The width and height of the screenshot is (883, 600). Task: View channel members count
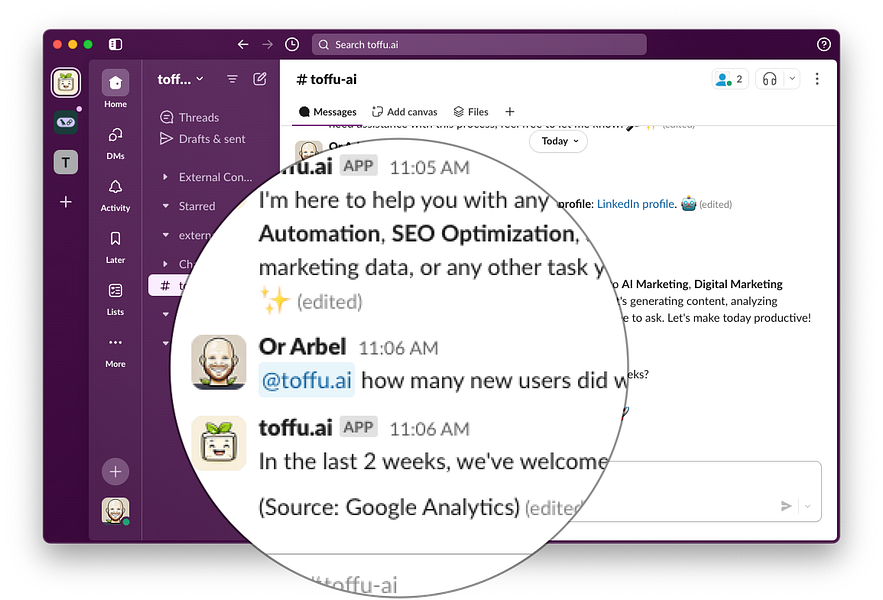(x=730, y=79)
